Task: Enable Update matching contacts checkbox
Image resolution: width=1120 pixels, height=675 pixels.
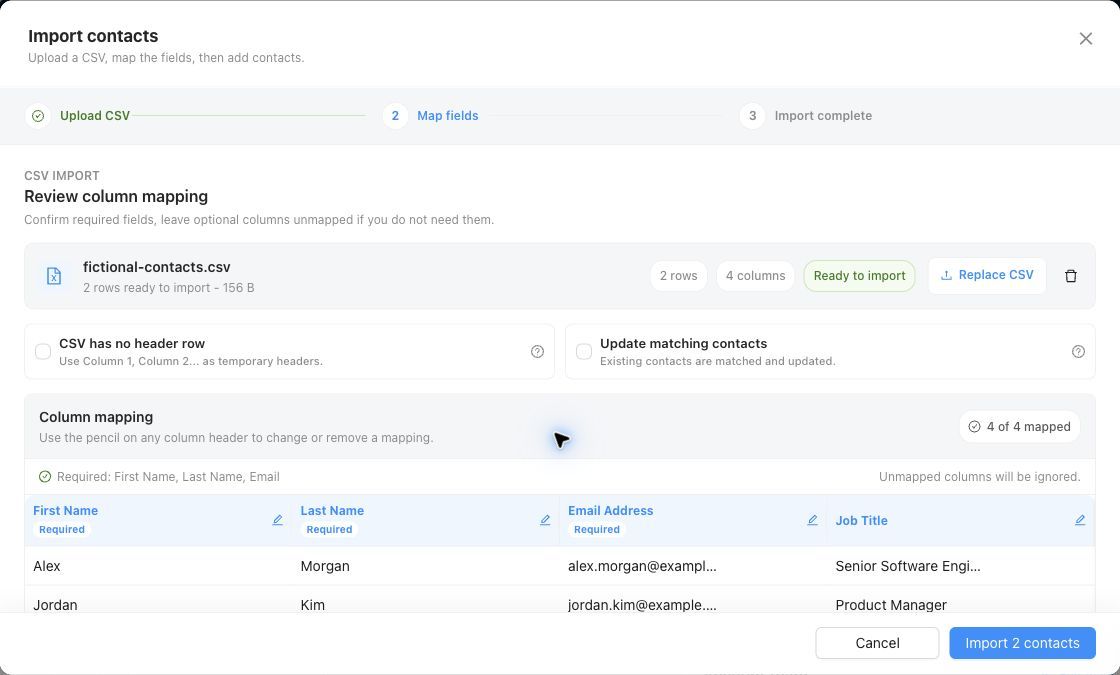Action: coord(584,351)
